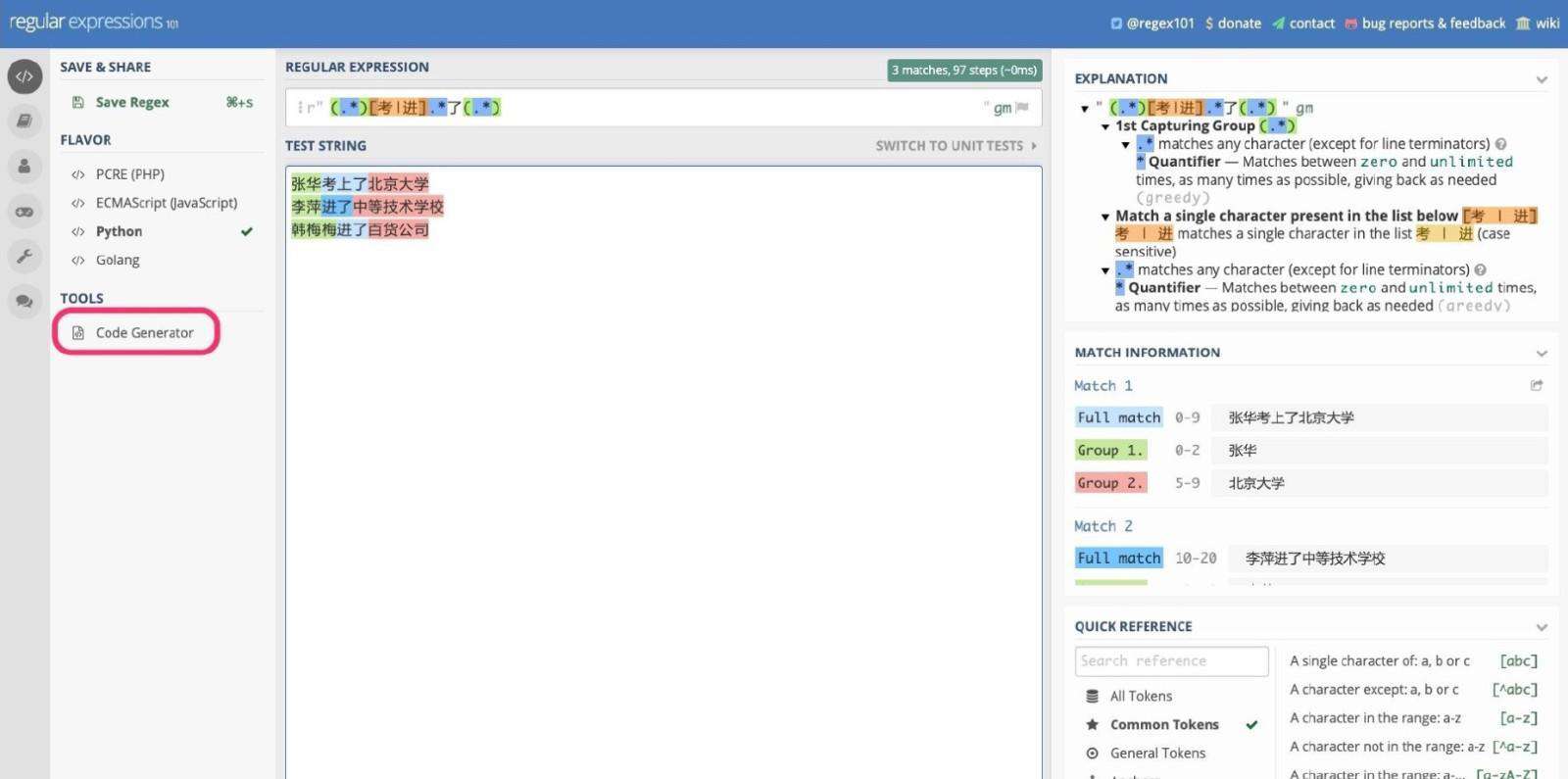Select the Golang flavor
The height and width of the screenshot is (779, 1568).
(x=118, y=260)
